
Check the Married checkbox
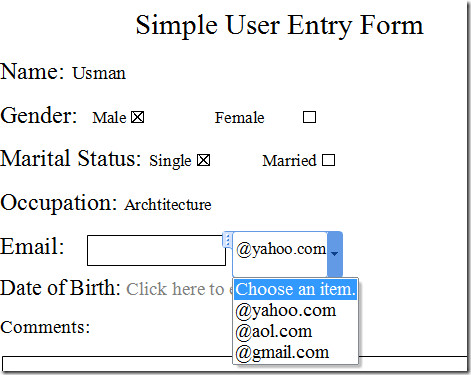(x=328, y=160)
